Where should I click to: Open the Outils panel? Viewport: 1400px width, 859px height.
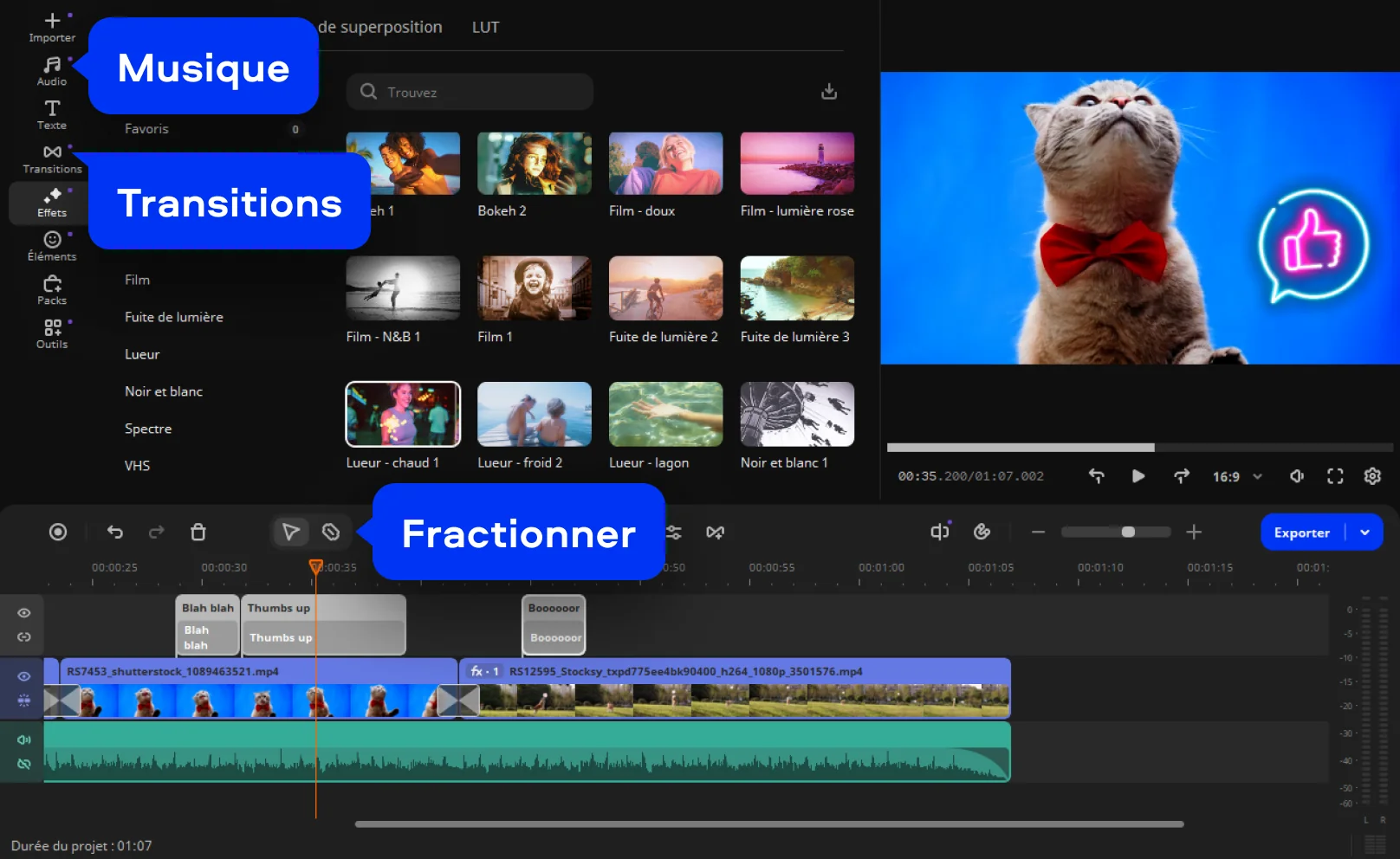[52, 333]
